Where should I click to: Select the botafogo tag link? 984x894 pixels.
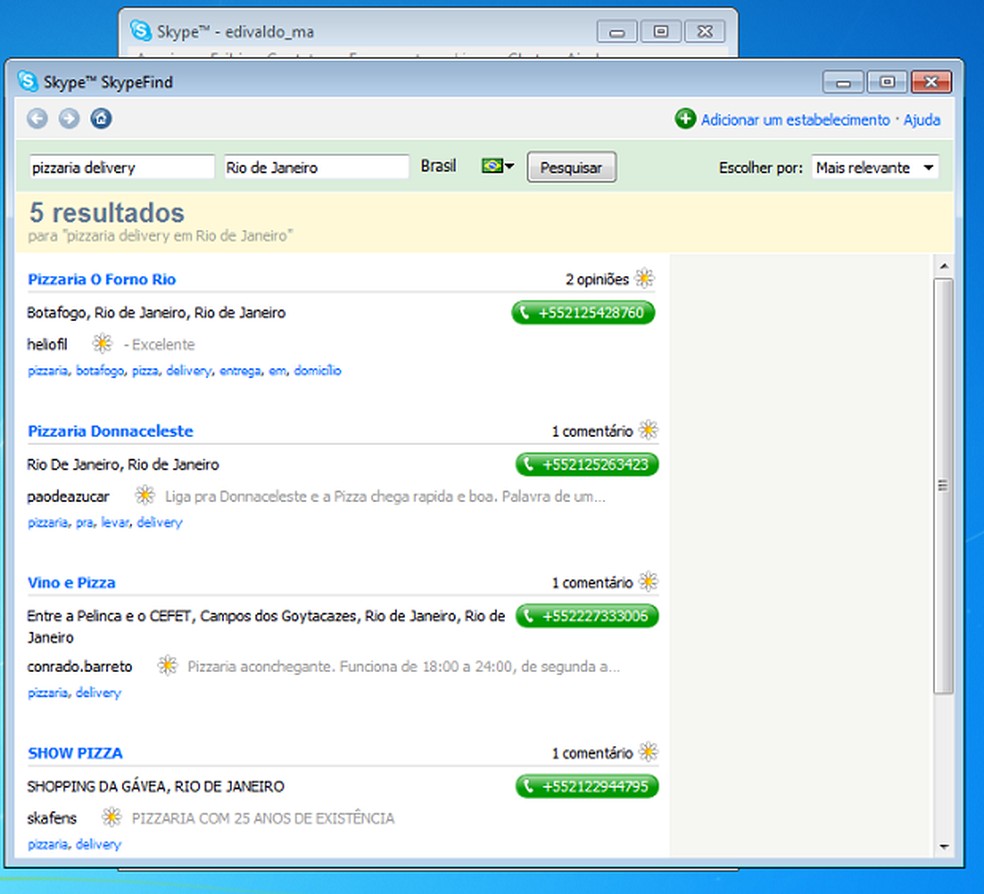point(100,371)
